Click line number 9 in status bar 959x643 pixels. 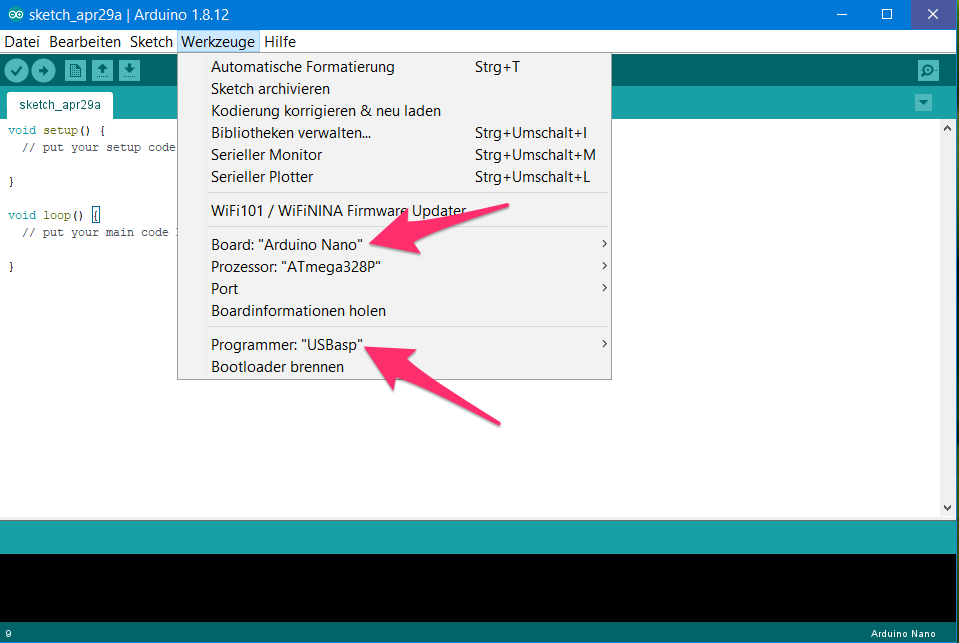point(9,634)
